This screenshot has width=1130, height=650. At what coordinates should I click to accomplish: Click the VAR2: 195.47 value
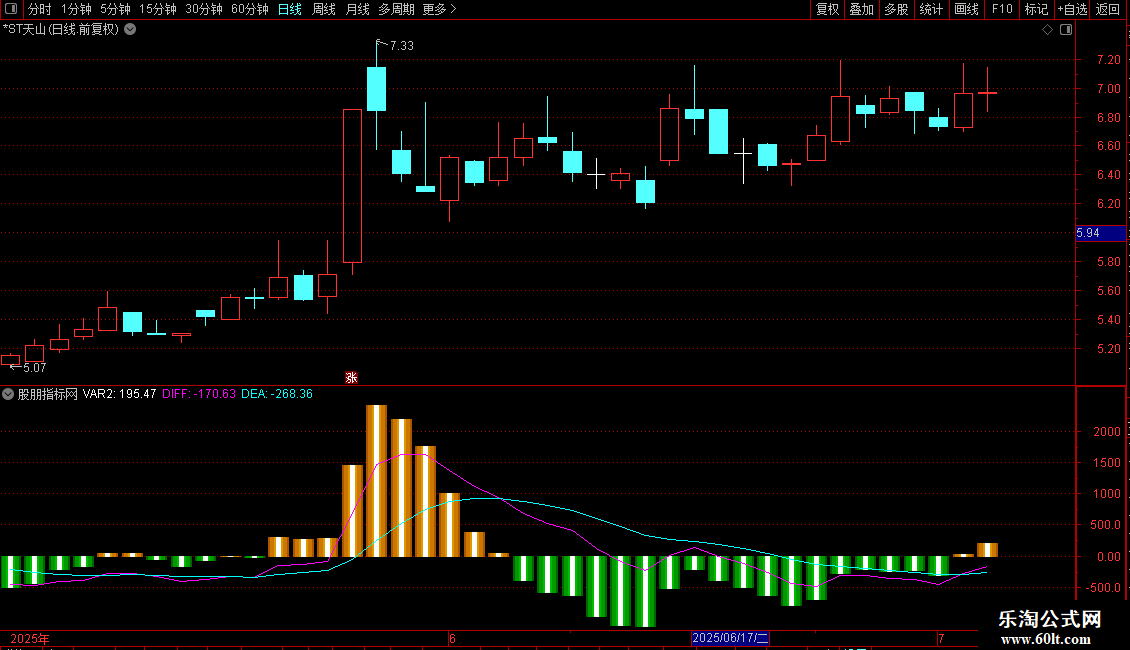click(x=120, y=394)
